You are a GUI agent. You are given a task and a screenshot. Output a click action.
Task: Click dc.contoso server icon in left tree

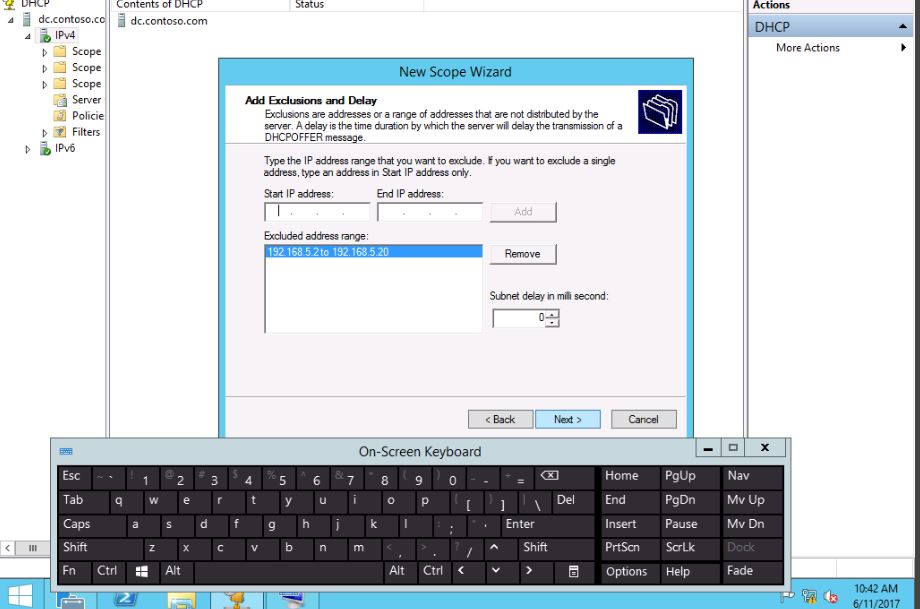27,19
